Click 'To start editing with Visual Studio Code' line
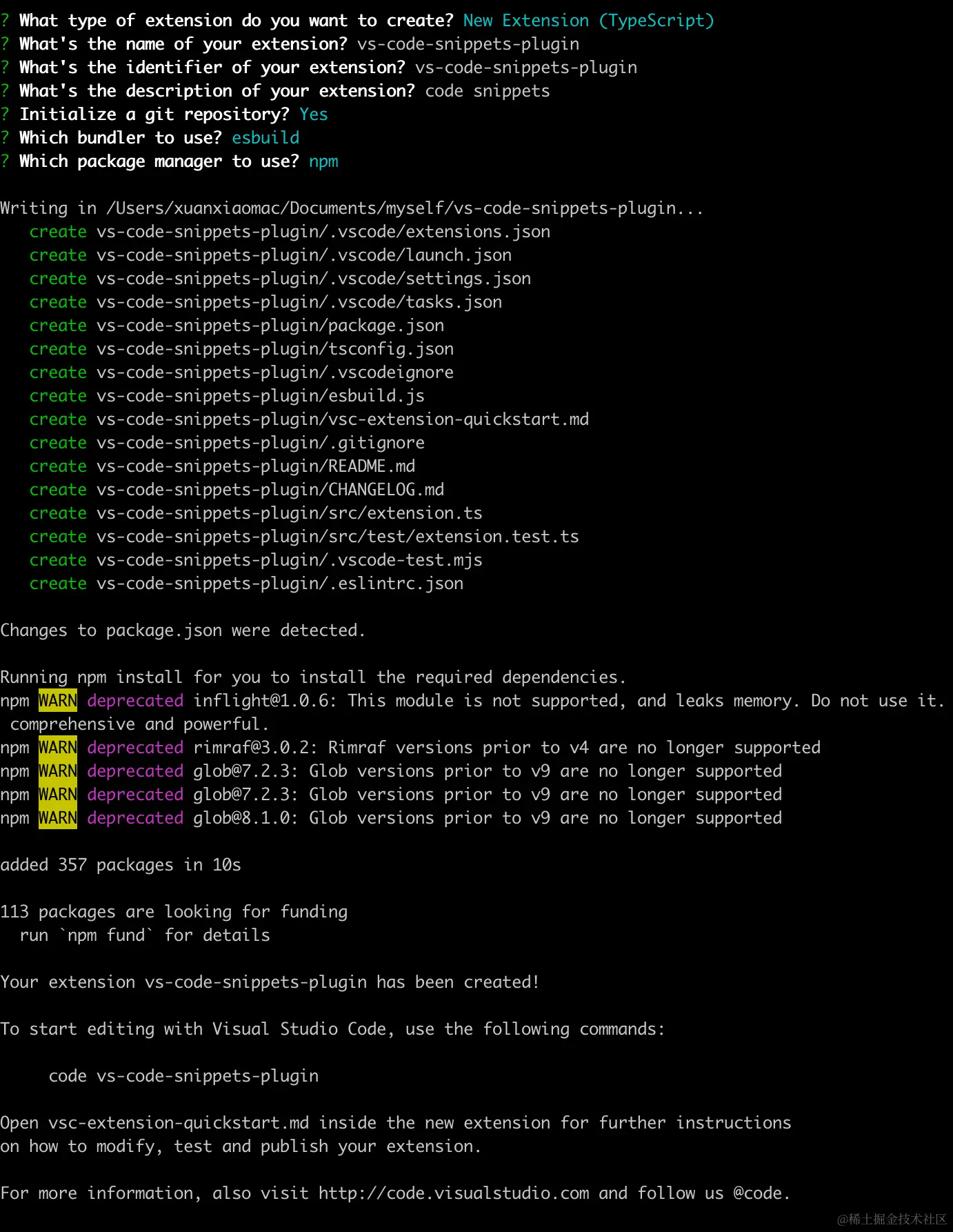953x1232 pixels. click(x=332, y=1029)
